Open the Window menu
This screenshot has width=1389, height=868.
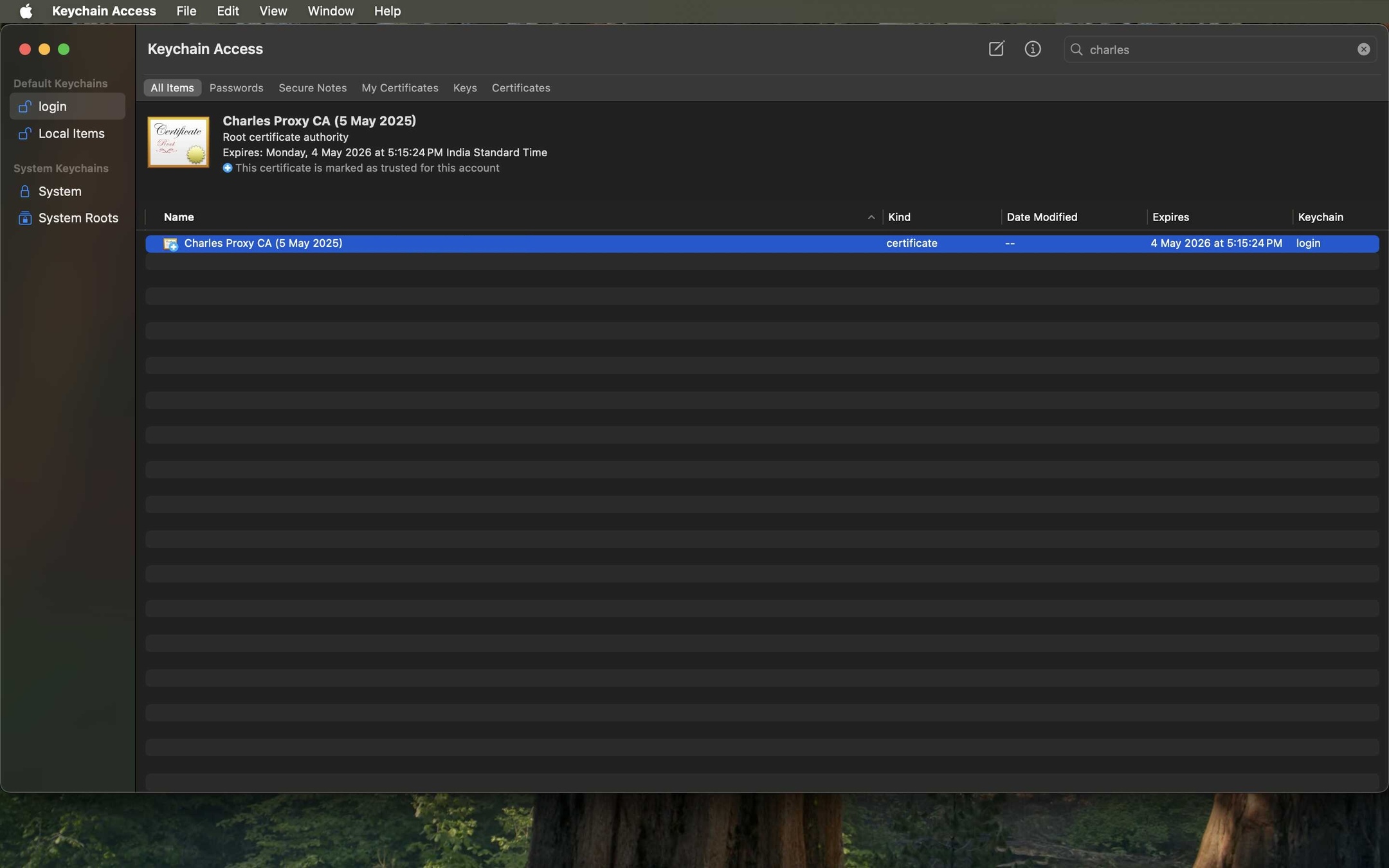331,11
